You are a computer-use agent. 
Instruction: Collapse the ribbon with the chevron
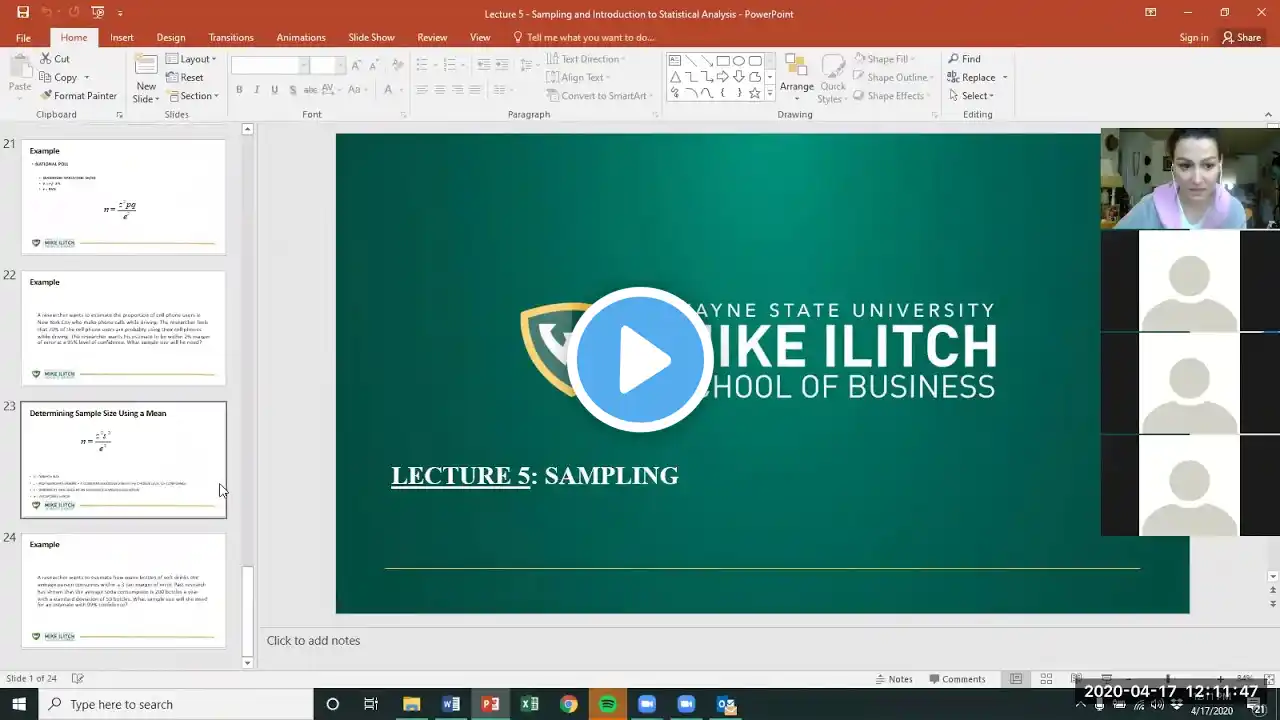tap(1267, 115)
